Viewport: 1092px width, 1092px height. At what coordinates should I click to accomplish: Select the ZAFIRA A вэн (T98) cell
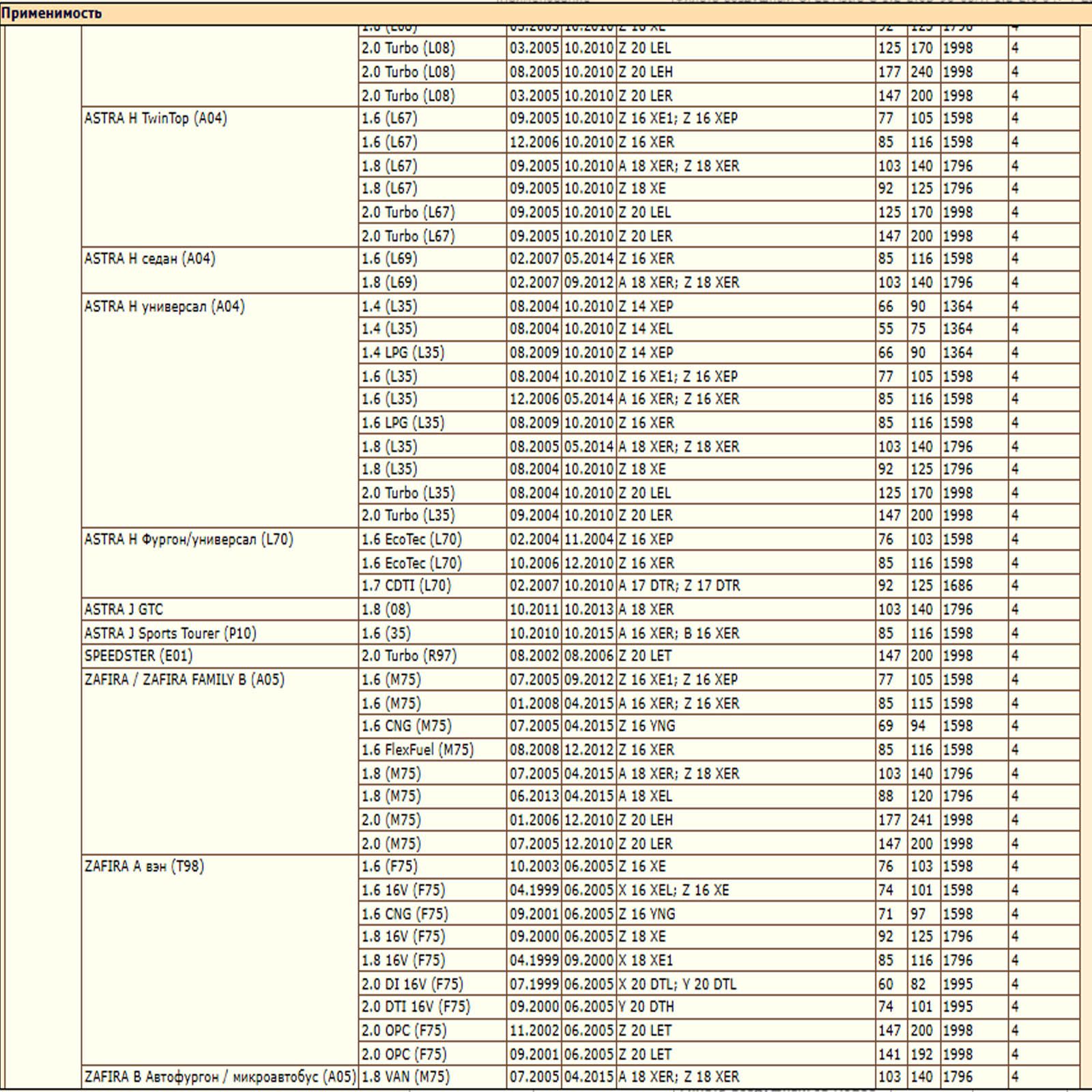point(144,867)
